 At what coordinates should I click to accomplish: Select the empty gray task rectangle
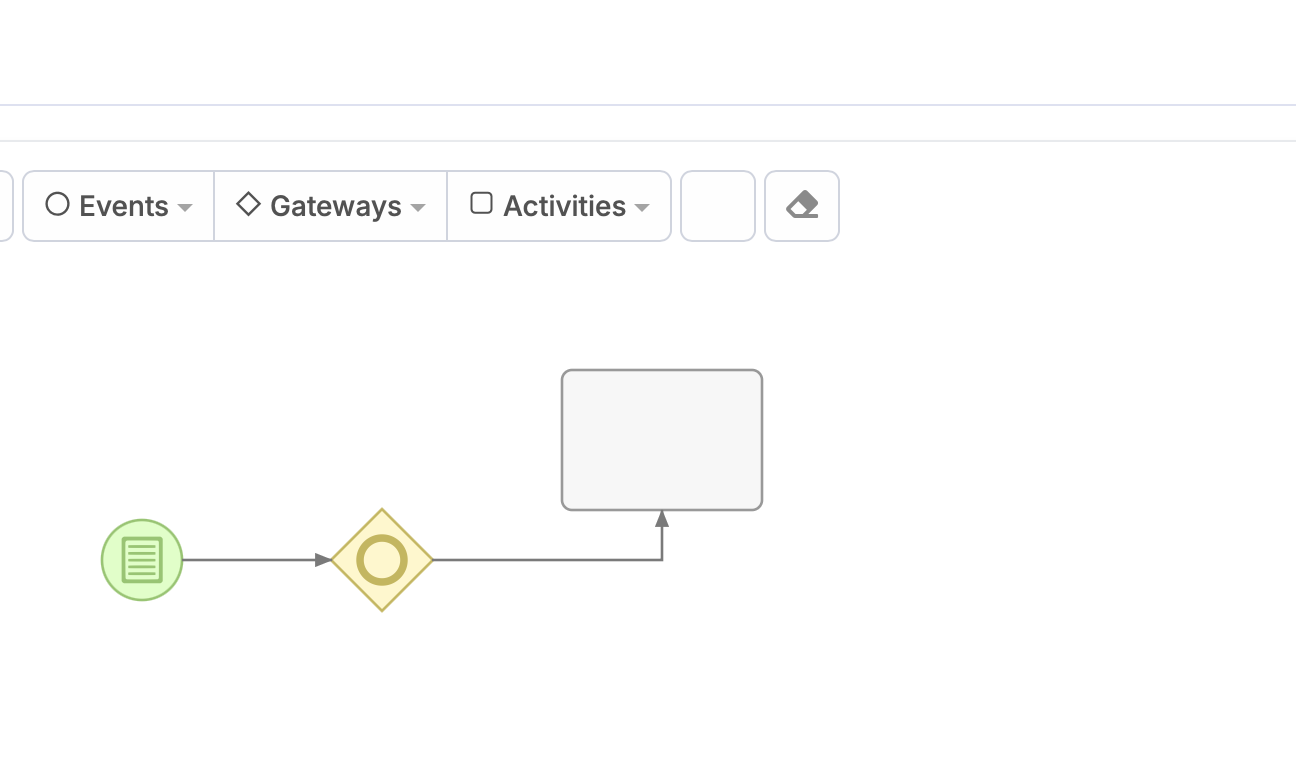tap(662, 440)
